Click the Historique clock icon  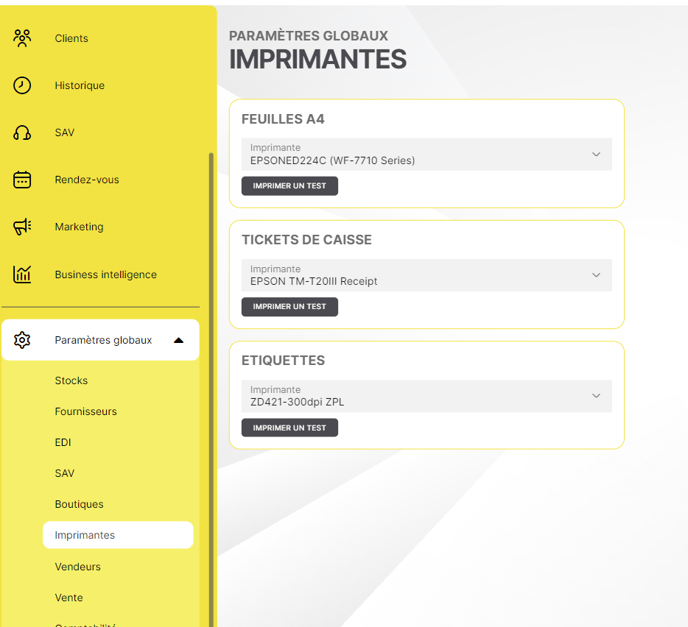pyautogui.click(x=22, y=85)
